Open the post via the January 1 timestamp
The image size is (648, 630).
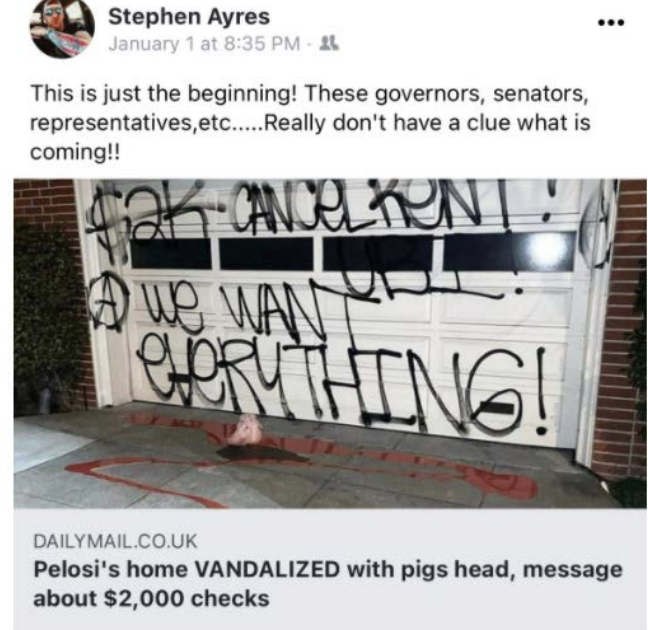204,43
